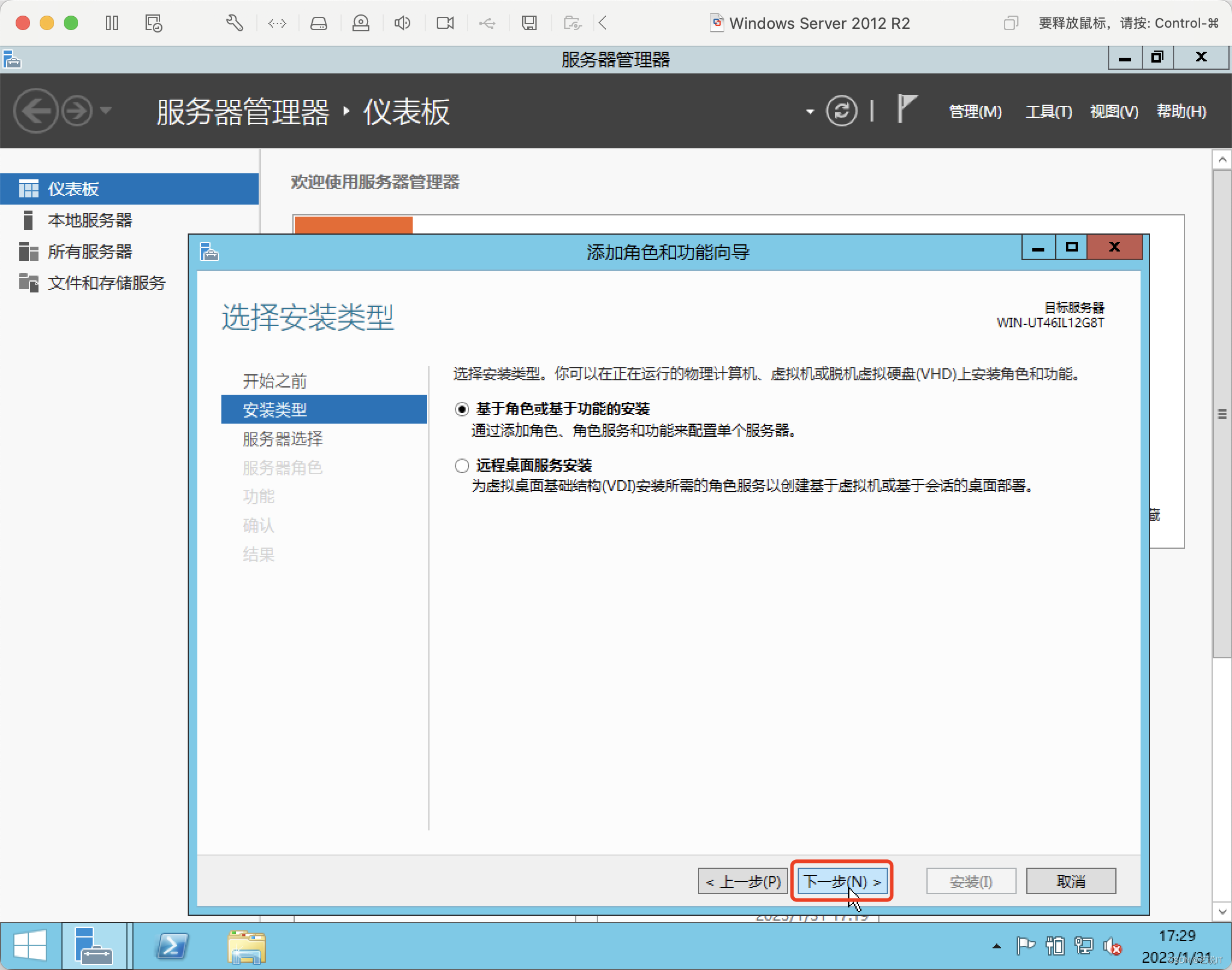The image size is (1232, 970).
Task: Click wizard title bar icon
Action: [x=209, y=252]
